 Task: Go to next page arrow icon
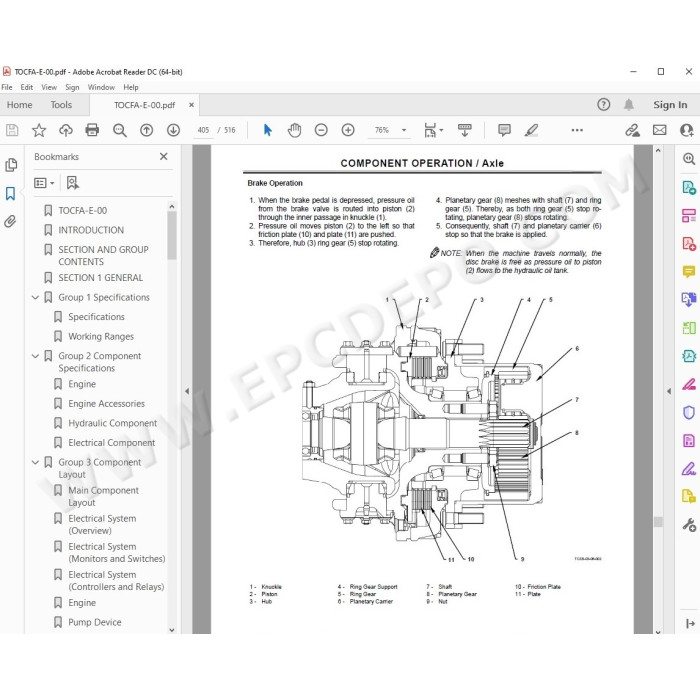tap(173, 130)
